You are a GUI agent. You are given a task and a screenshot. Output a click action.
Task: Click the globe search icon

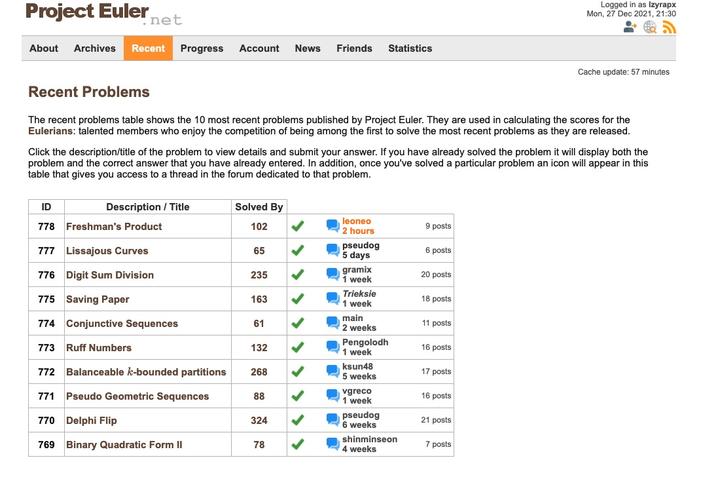pyautogui.click(x=650, y=27)
